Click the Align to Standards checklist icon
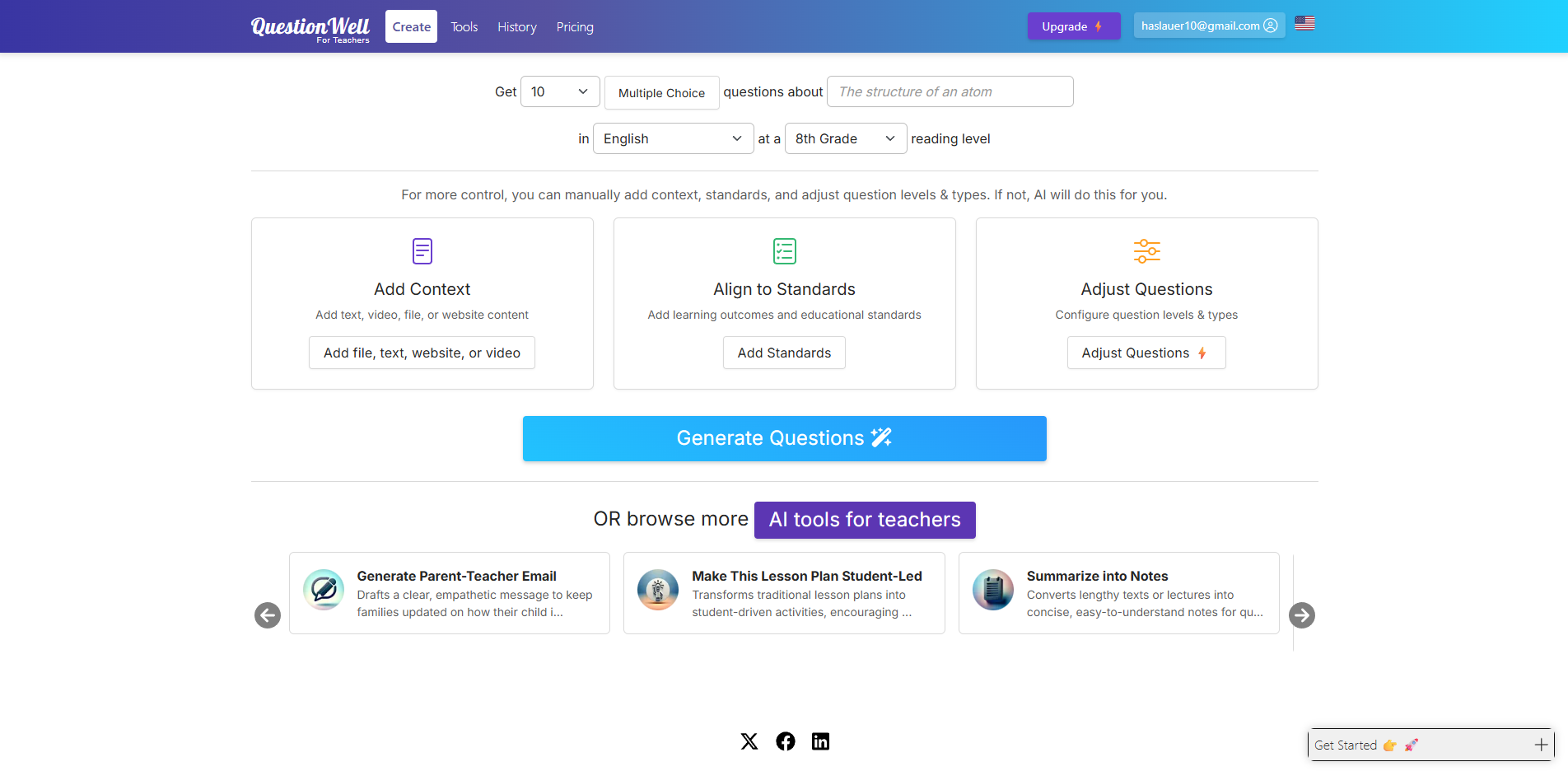 784,251
